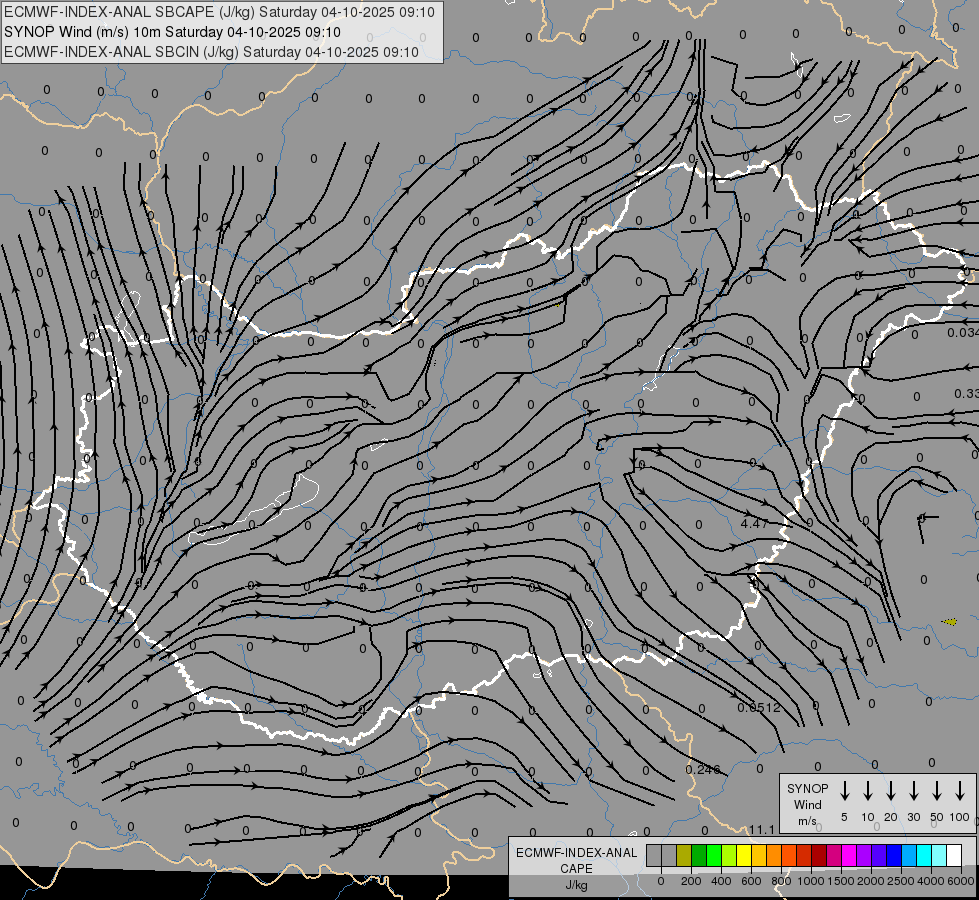
Task: Pick the bright green CAPE legend swatch
Action: click(714, 856)
